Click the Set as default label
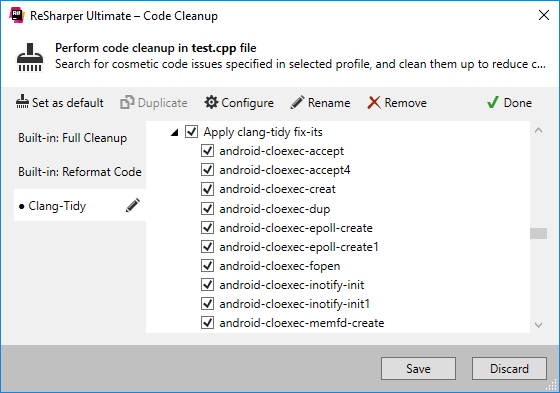Screen dimensions: 560x393 pos(68,103)
